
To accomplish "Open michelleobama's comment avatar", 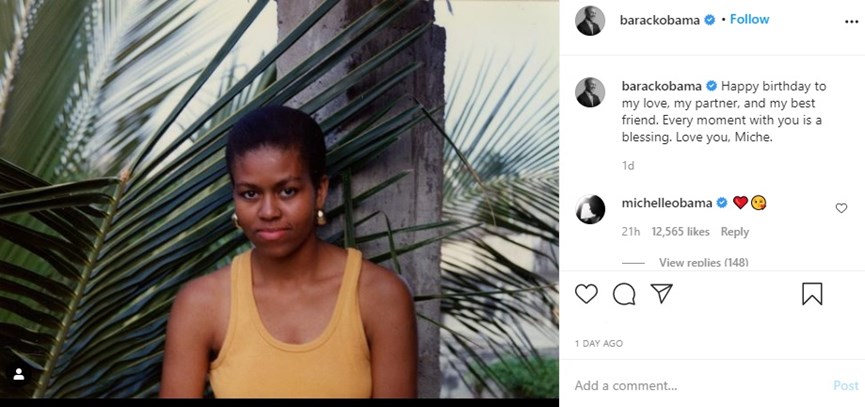I will 590,208.
